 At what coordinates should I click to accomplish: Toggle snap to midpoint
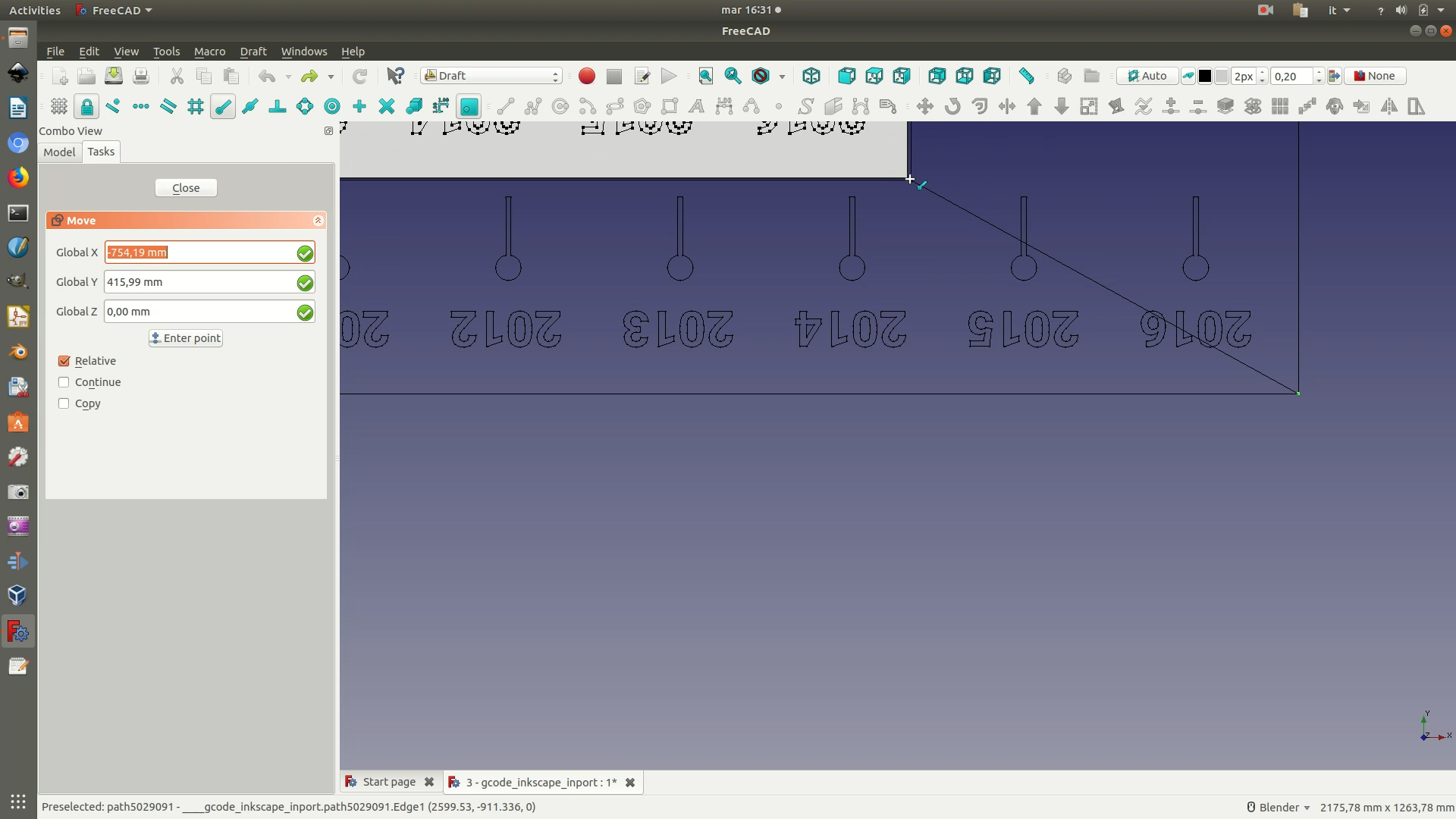pos(249,106)
